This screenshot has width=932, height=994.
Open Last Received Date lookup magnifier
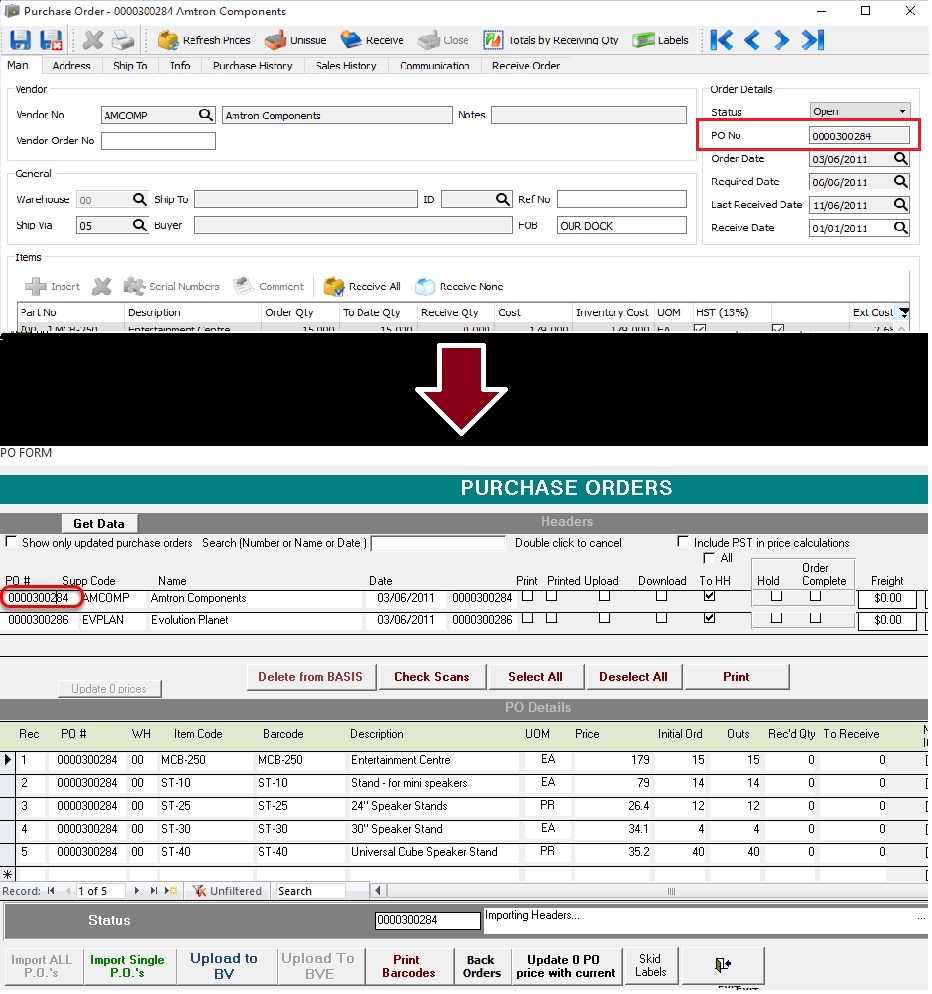900,204
